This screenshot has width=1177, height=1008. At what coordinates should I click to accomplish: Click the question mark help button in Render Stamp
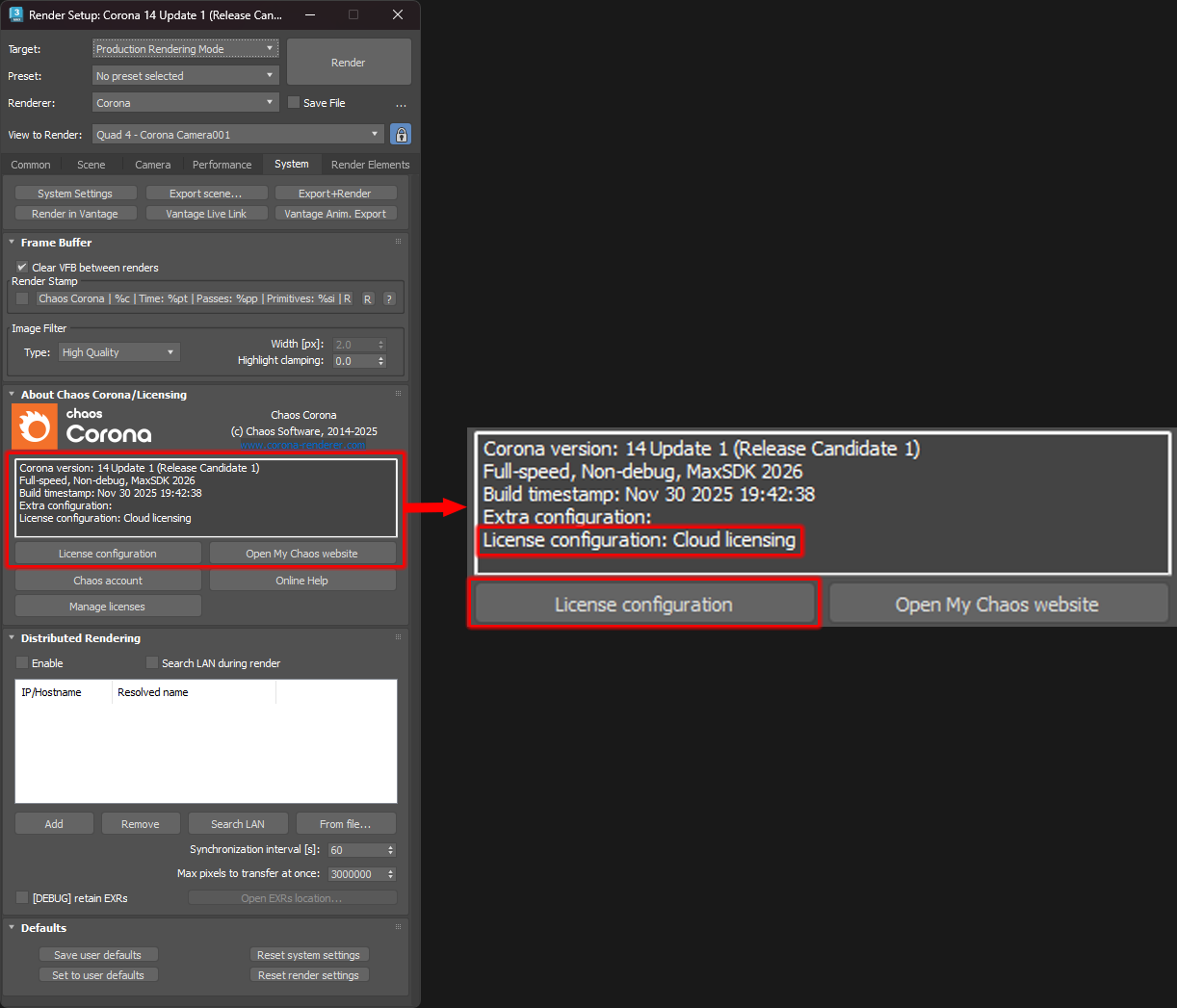(389, 299)
